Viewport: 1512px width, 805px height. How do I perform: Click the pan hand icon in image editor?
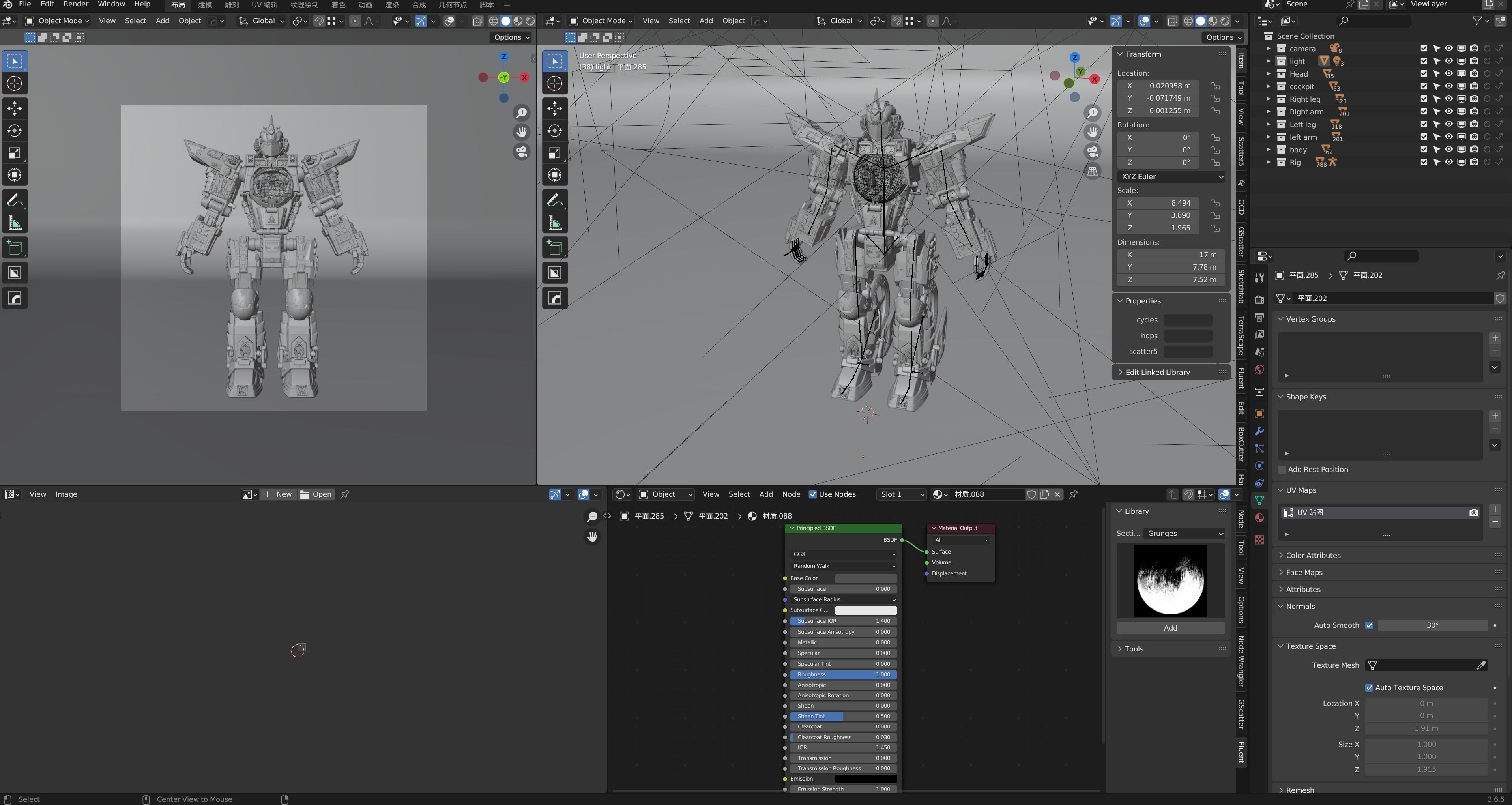592,537
